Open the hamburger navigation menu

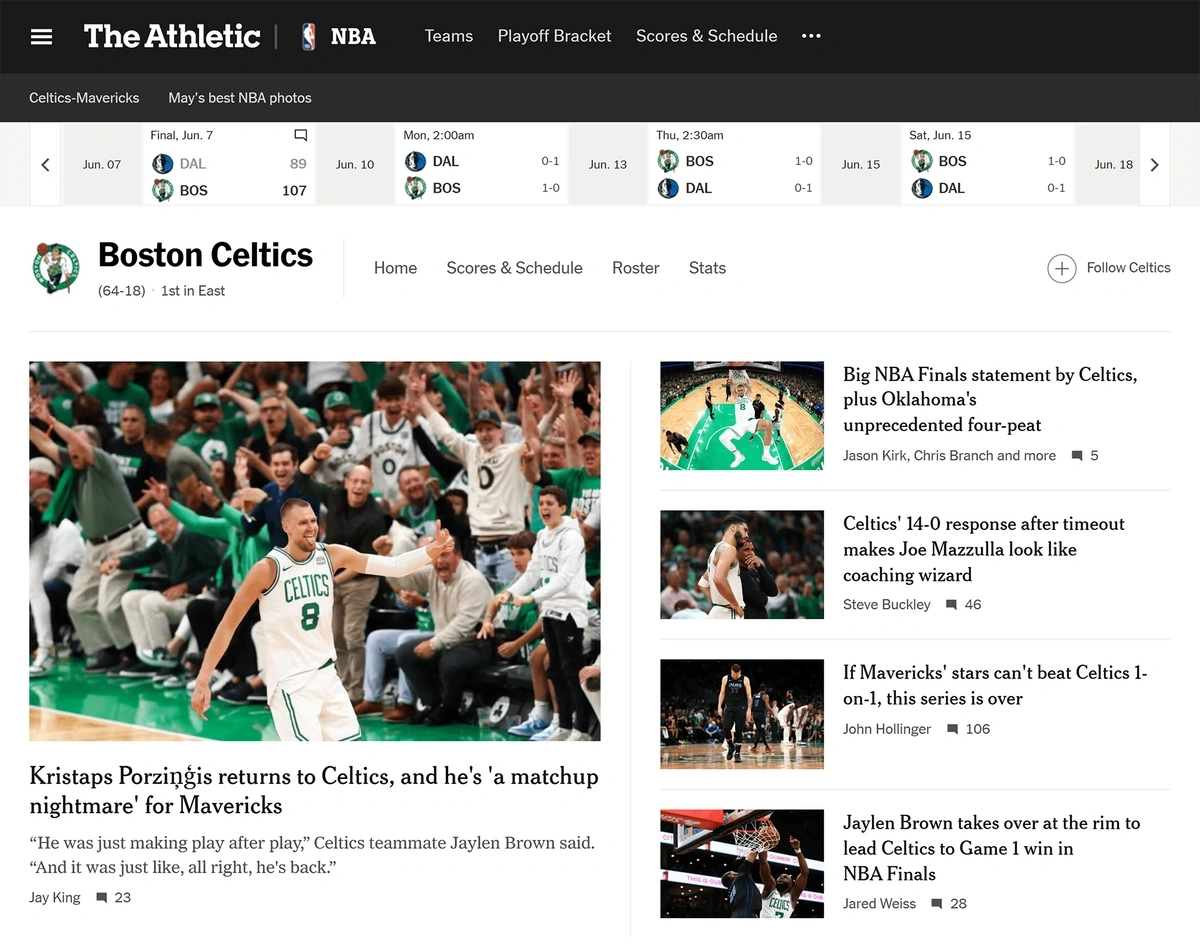(x=41, y=37)
